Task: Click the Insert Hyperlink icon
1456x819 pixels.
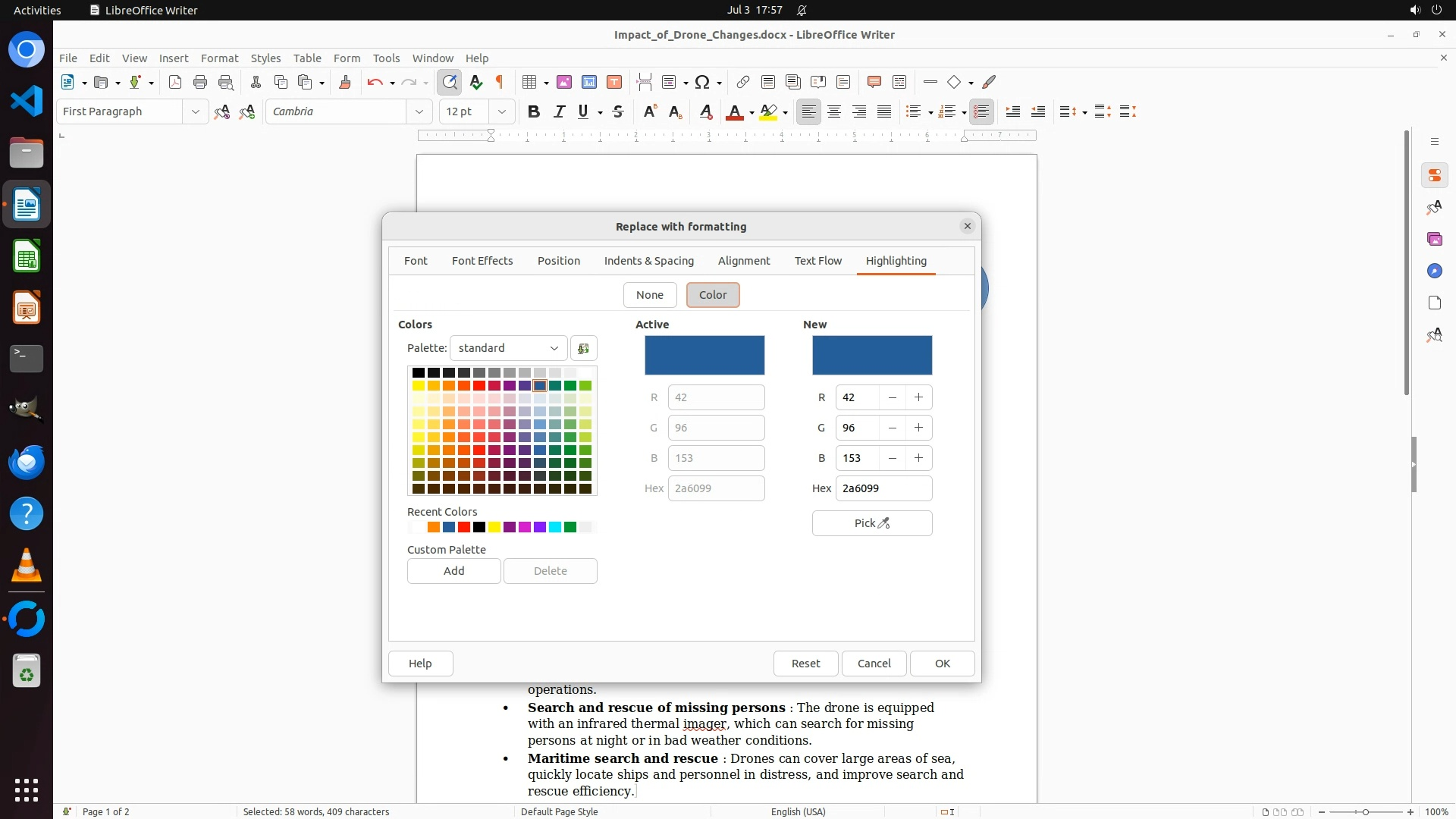Action: click(x=743, y=82)
